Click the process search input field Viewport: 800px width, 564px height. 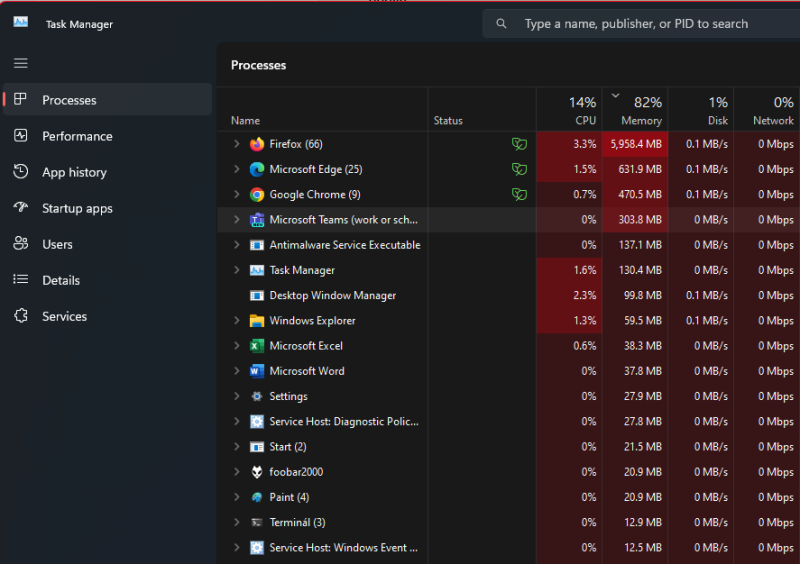641,23
